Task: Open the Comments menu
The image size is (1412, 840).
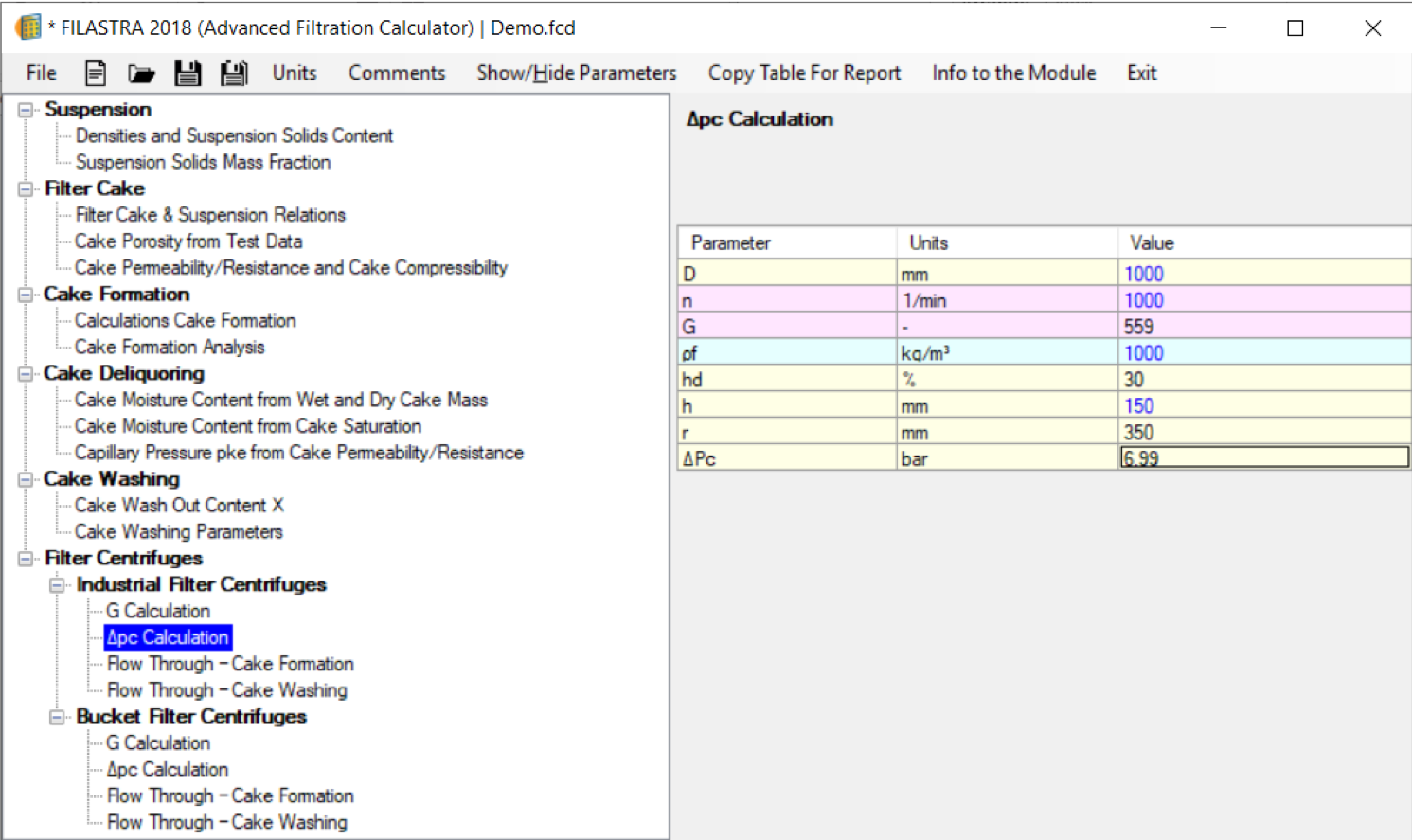Action: coord(396,73)
